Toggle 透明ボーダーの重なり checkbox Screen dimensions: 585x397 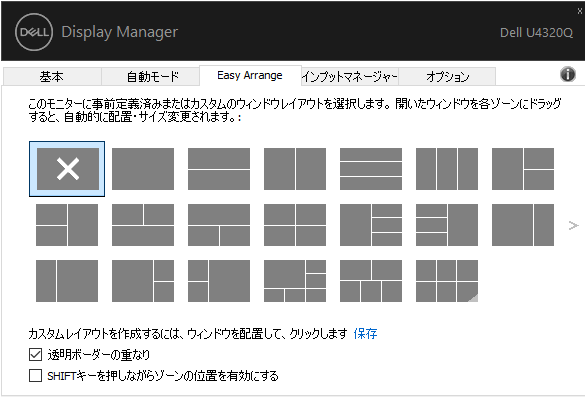tap(35, 354)
